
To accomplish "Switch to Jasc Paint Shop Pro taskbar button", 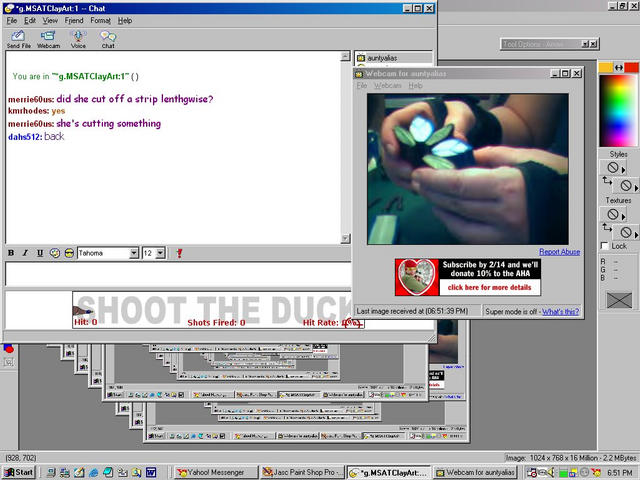I will [x=303, y=472].
